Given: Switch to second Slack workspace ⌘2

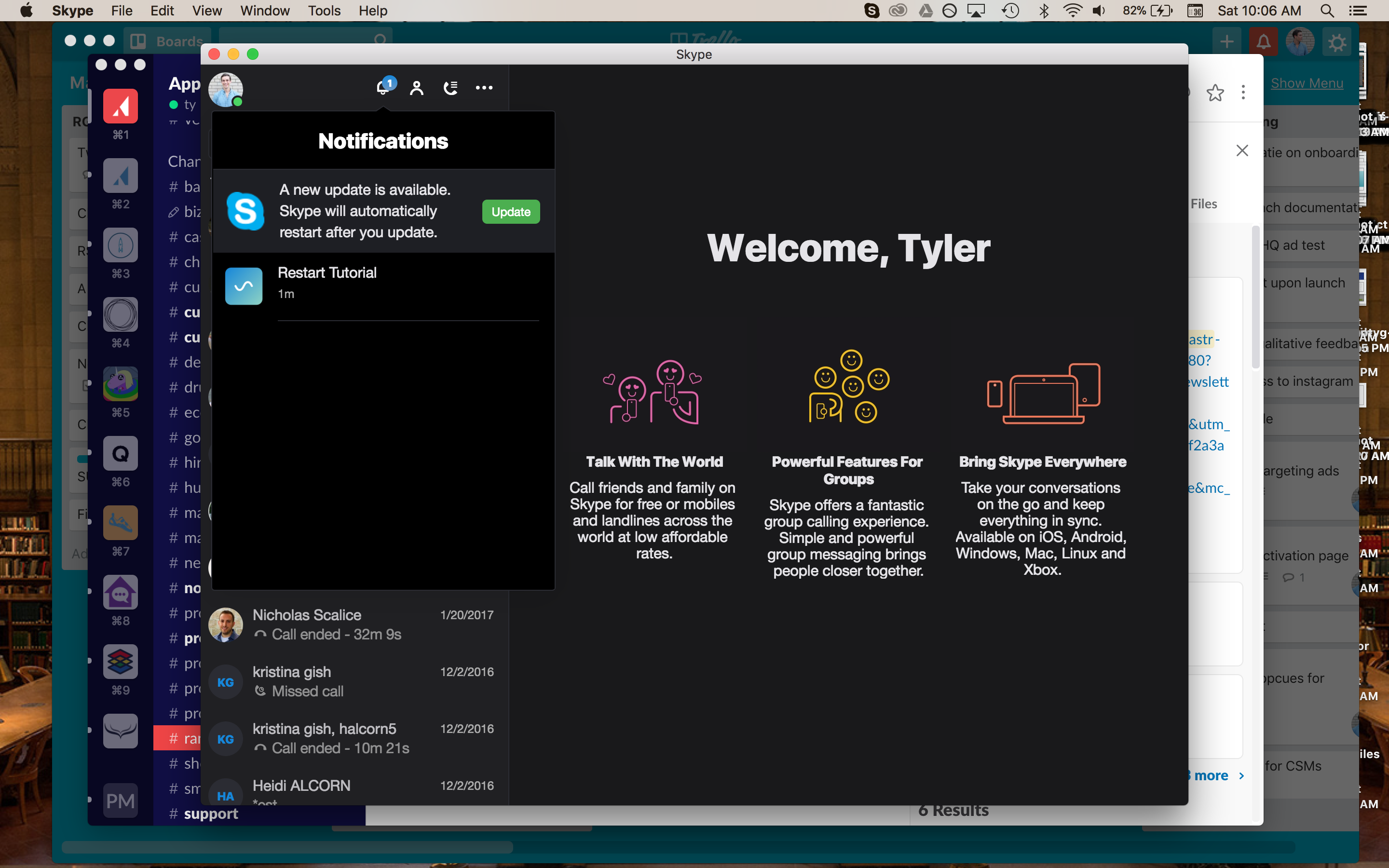Looking at the screenshot, I should pos(120,176).
